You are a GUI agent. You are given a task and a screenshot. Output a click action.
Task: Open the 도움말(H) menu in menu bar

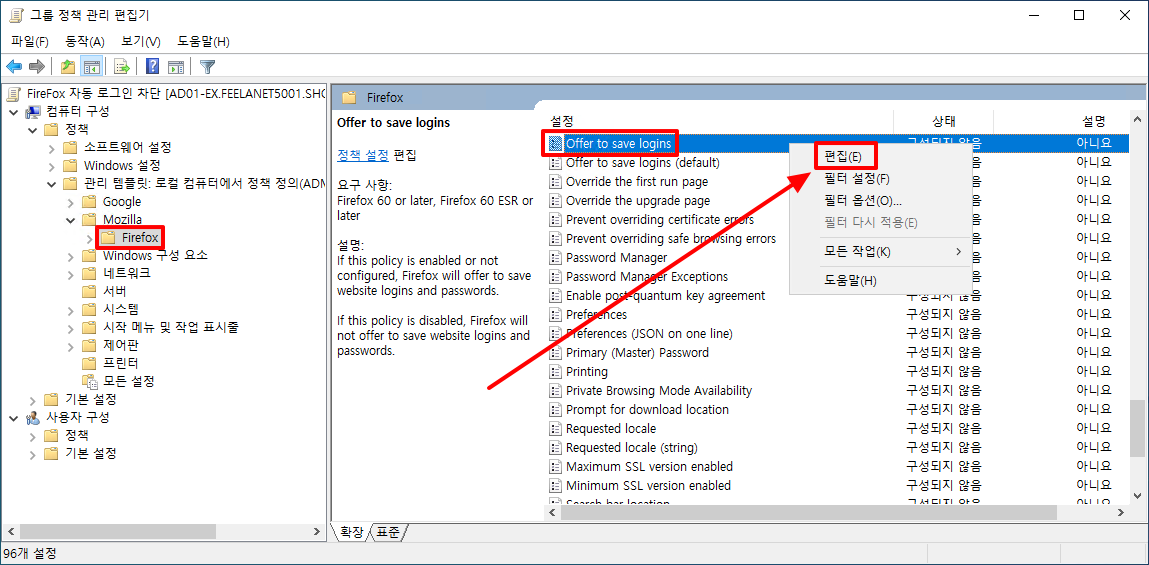pyautogui.click(x=203, y=42)
